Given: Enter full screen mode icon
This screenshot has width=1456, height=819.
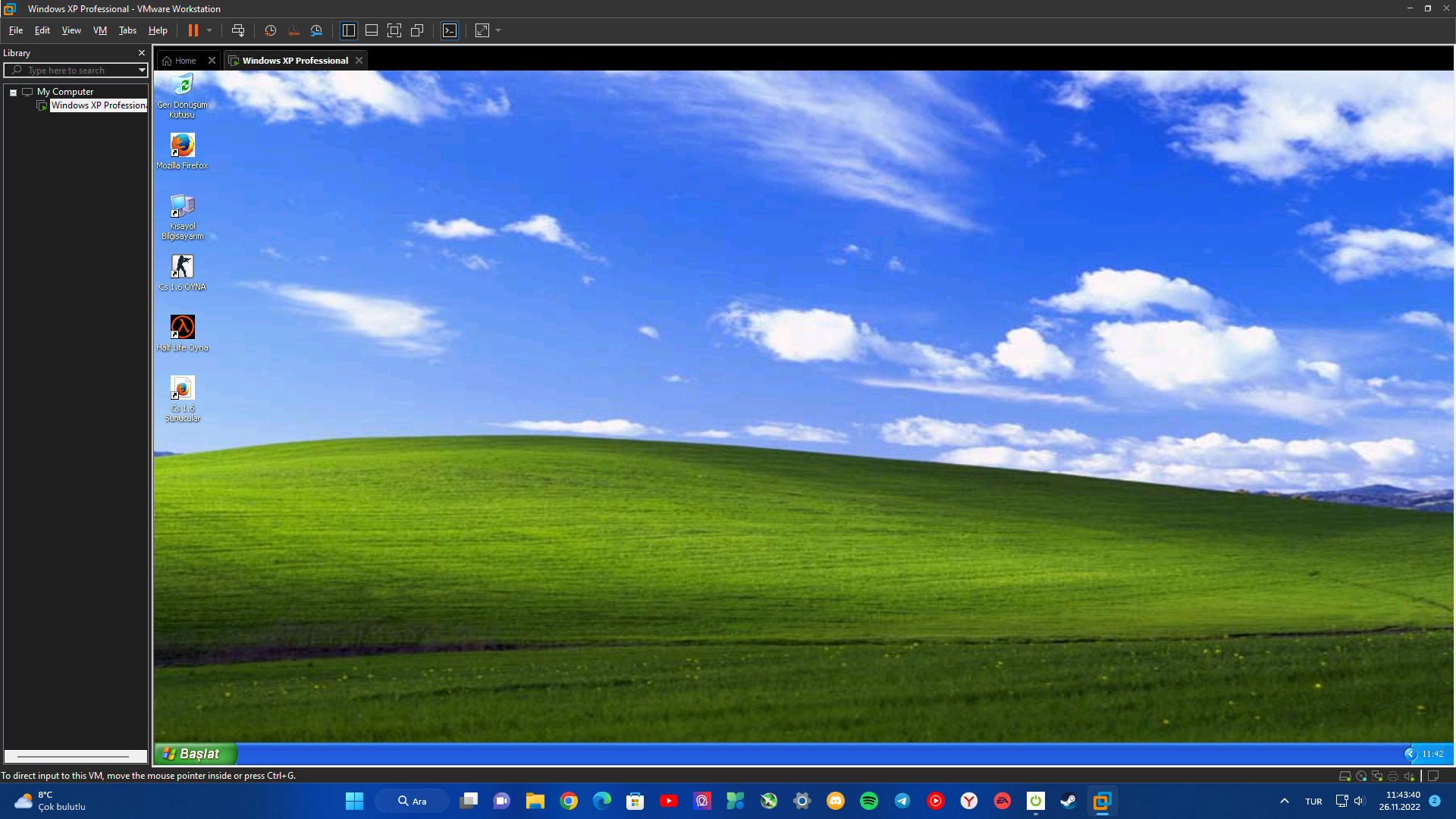Looking at the screenshot, I should (x=394, y=30).
